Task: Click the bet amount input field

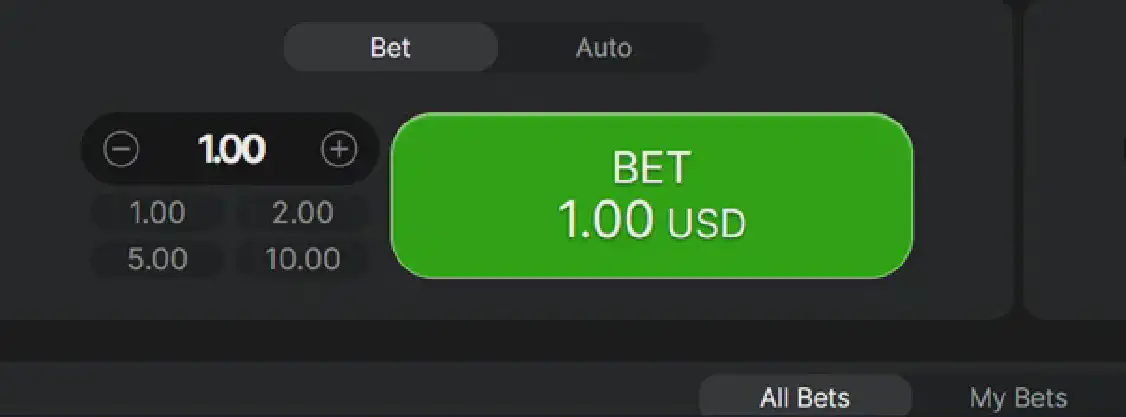Action: click(231, 150)
